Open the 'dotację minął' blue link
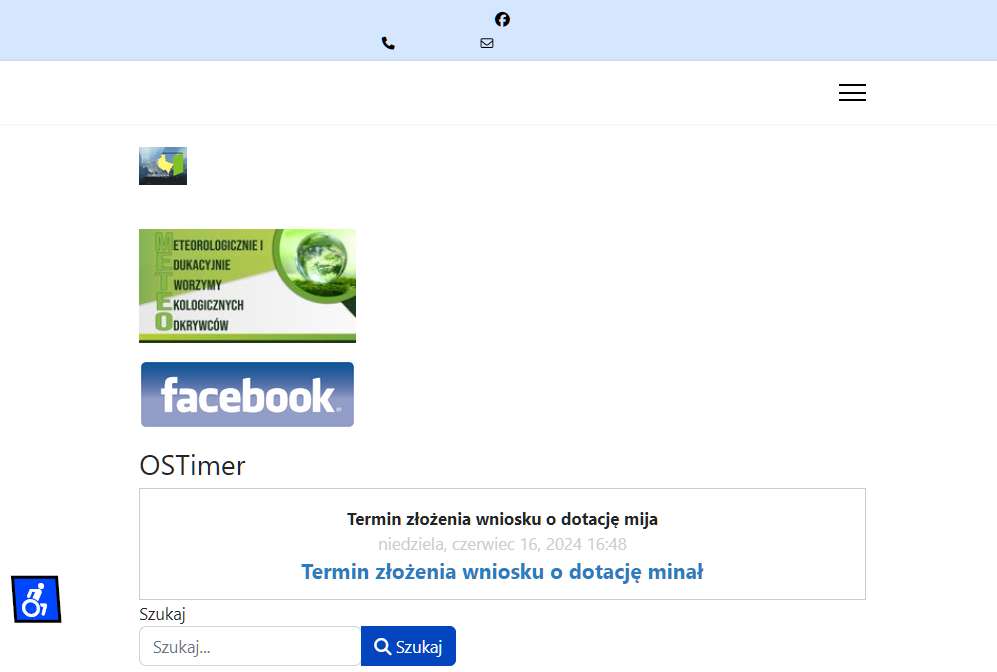This screenshot has width=997, height=672. (x=636, y=572)
